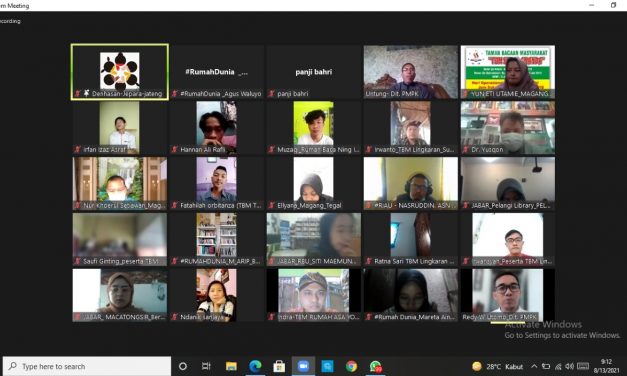Click the 'Type here to search' box

87,366
